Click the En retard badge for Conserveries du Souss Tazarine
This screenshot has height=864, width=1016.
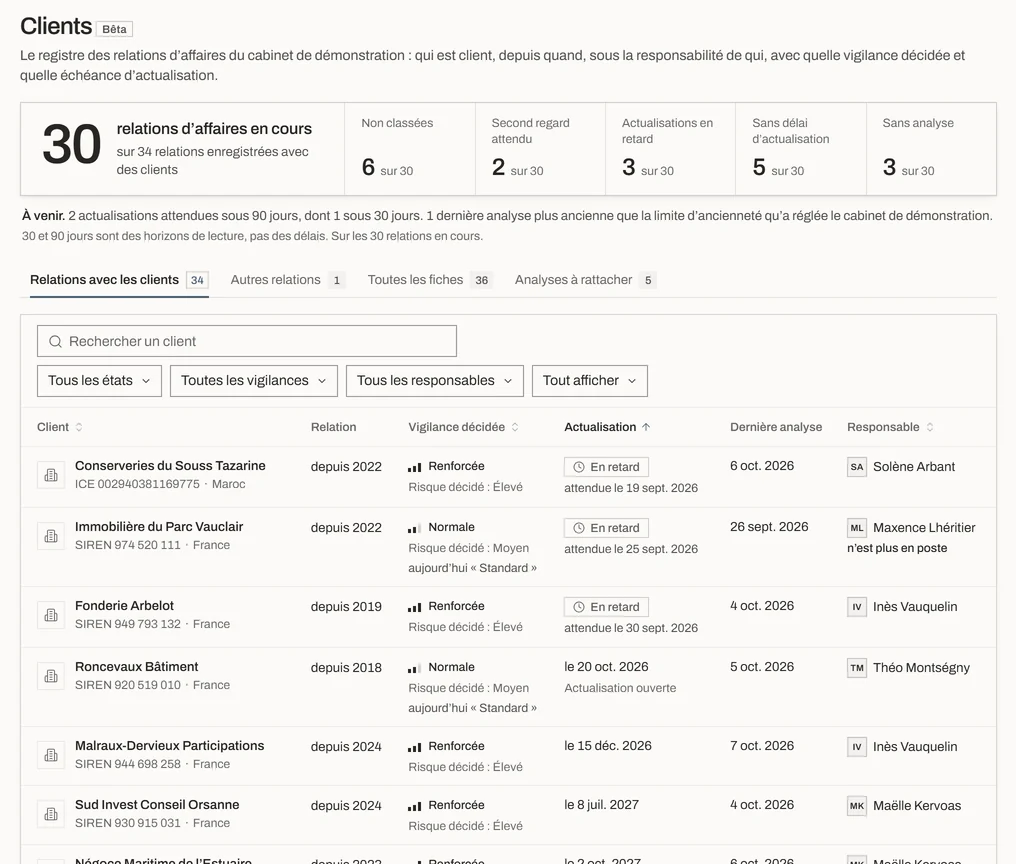(606, 467)
